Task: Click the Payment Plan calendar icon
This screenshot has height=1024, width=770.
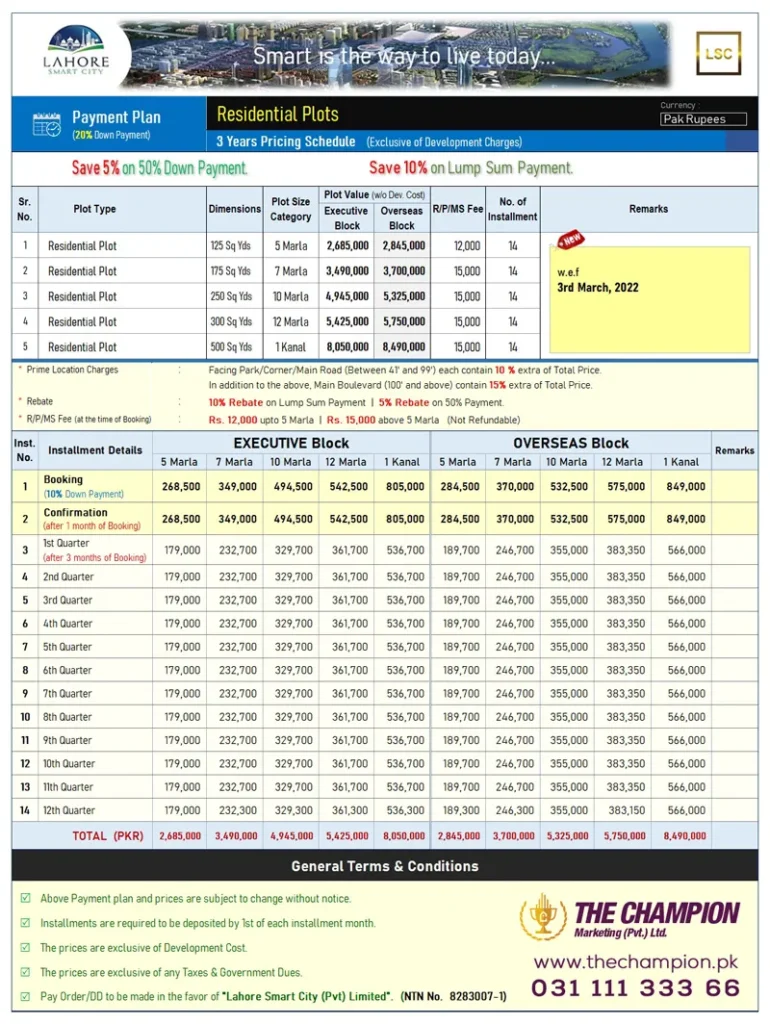Action: (x=46, y=124)
